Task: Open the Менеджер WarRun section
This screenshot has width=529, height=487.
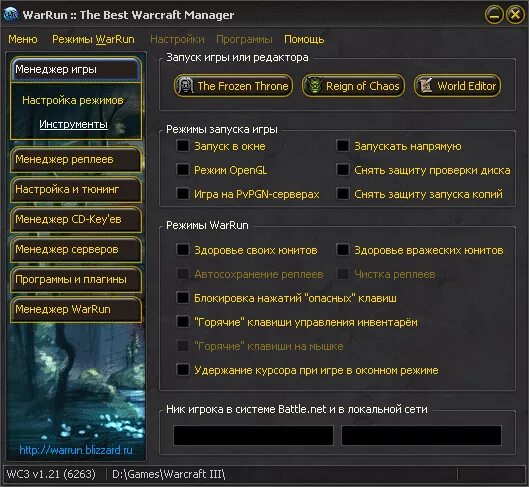Action: click(76, 309)
